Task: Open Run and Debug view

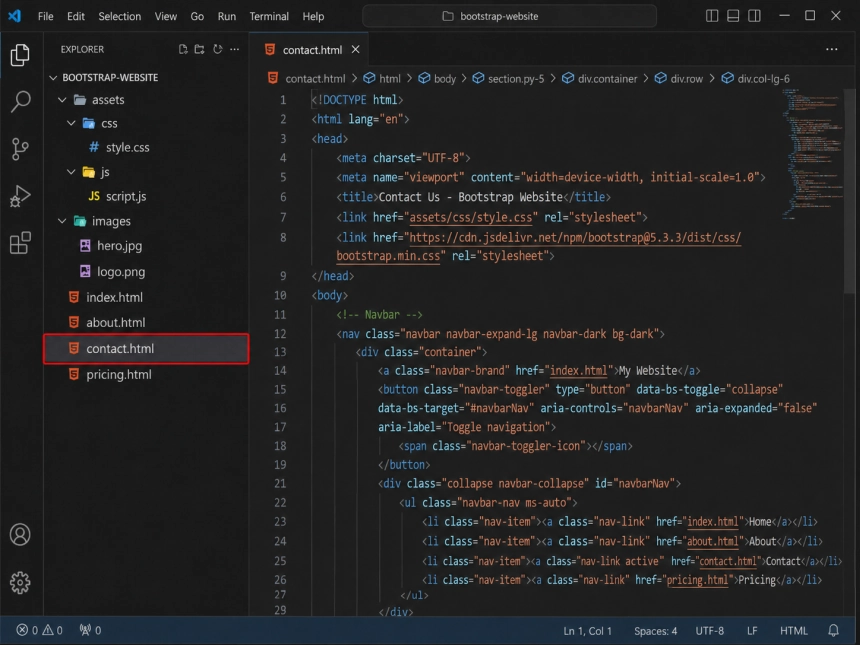Action: [x=20, y=196]
